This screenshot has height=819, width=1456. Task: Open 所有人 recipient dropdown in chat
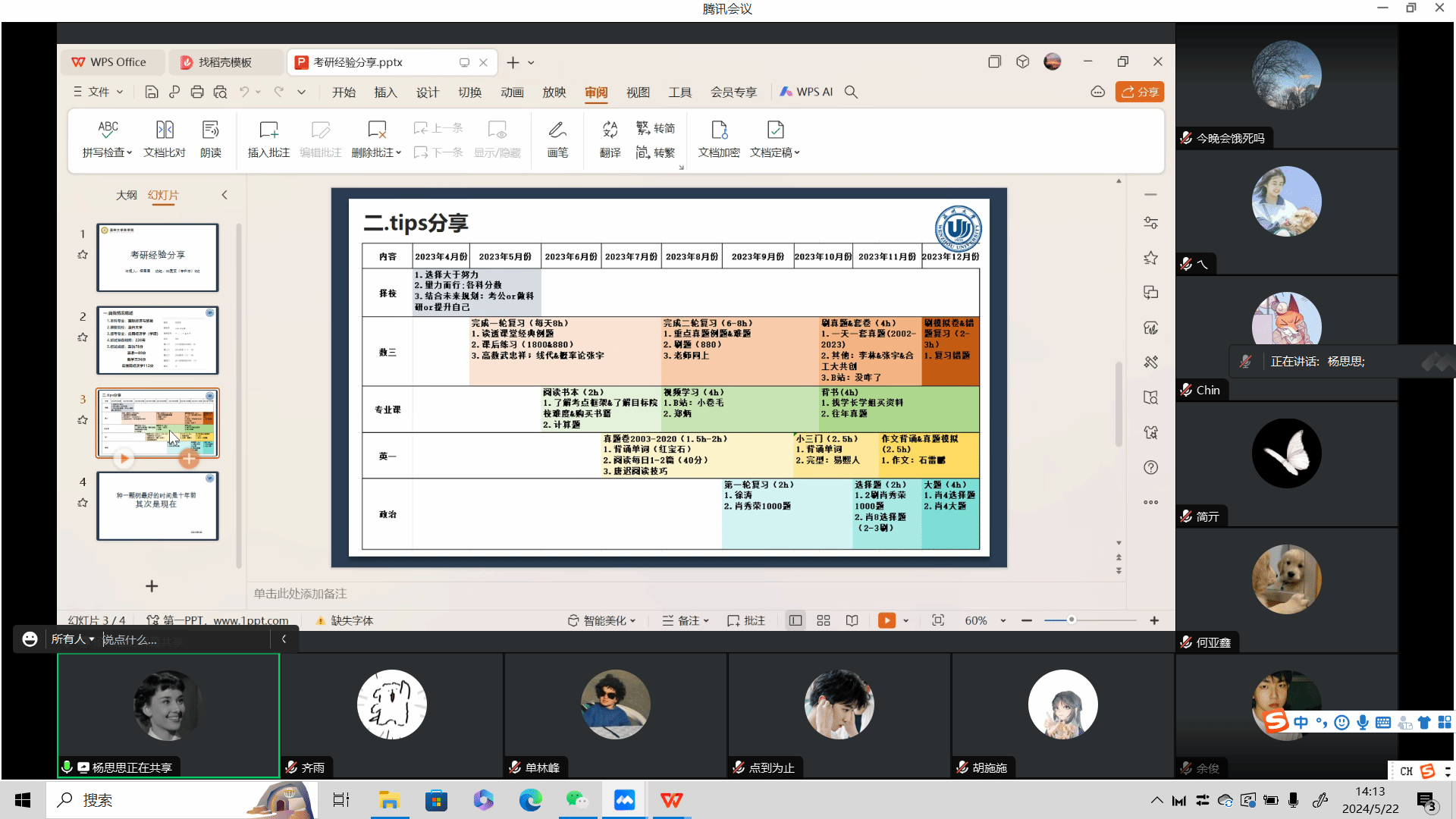[x=73, y=639]
